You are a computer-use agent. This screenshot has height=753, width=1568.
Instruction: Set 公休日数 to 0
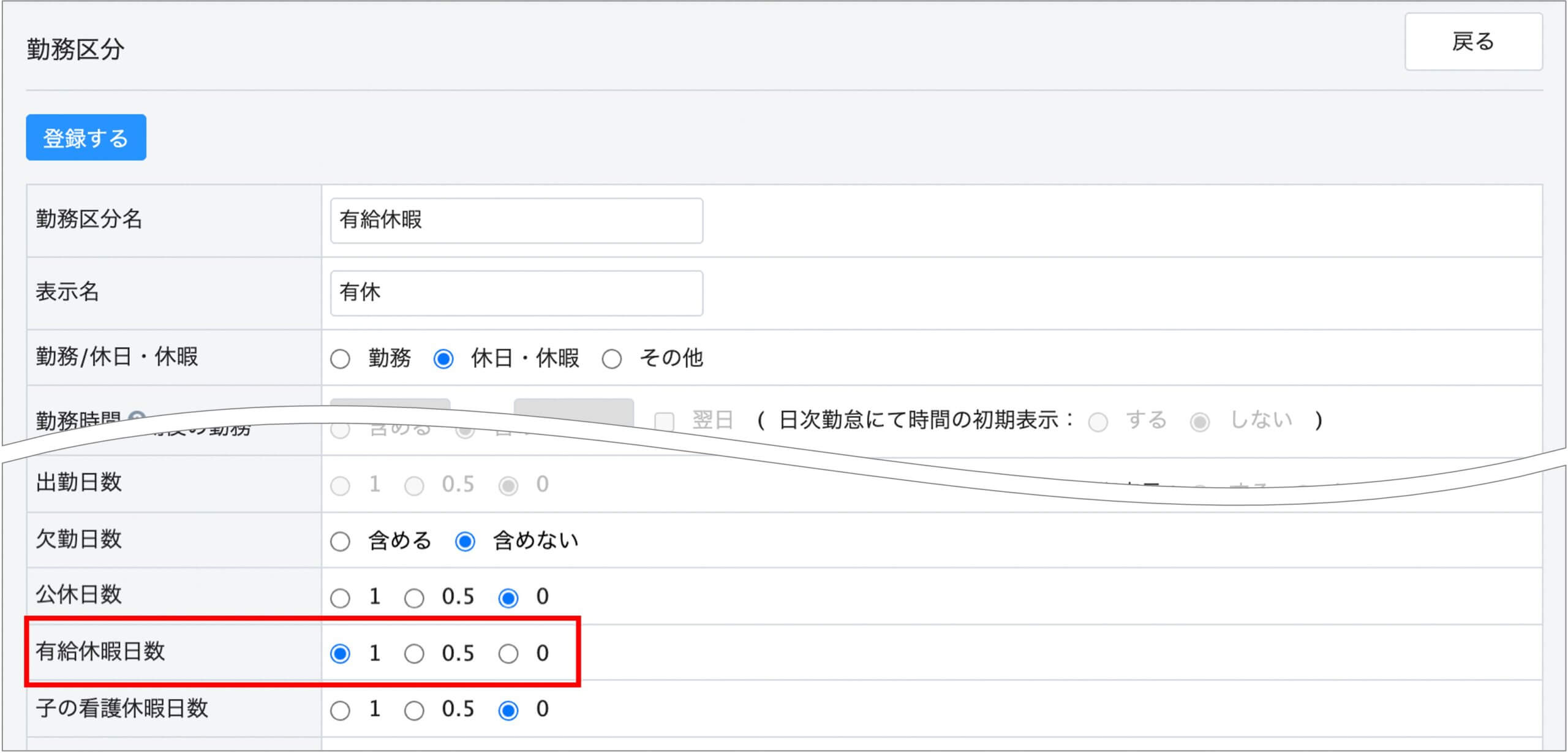[508, 598]
